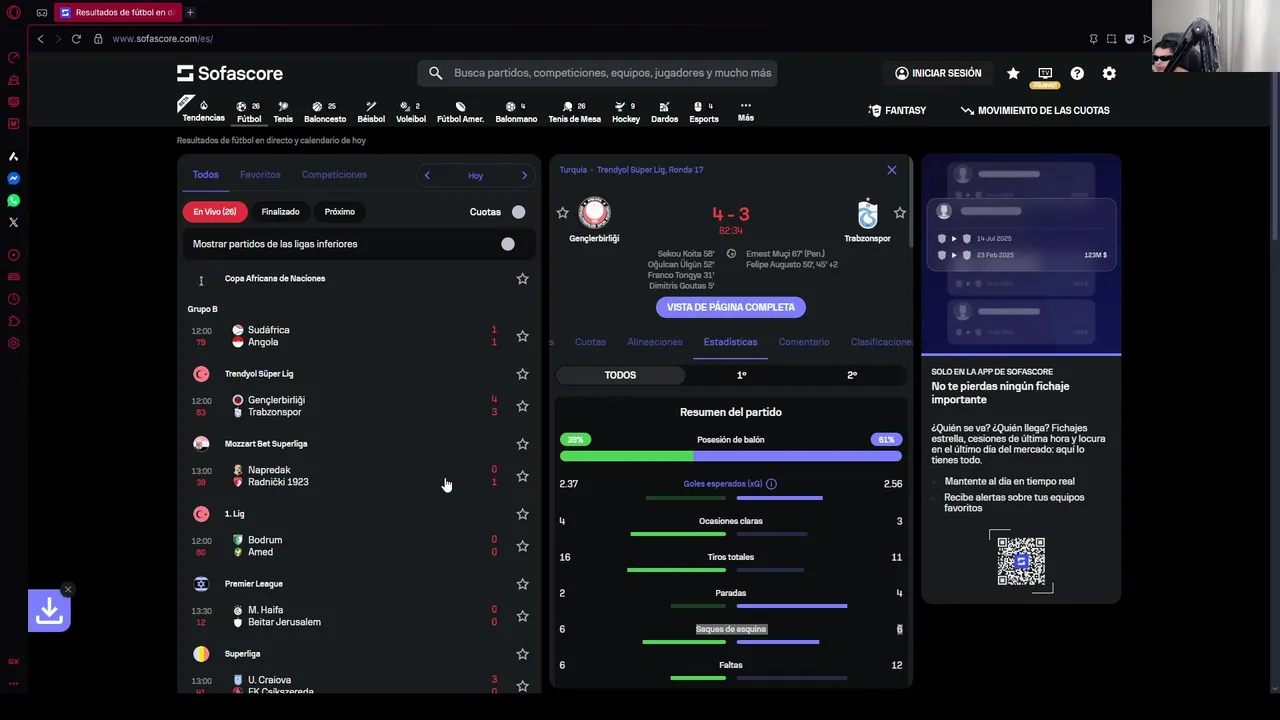Image resolution: width=1280 pixels, height=720 pixels.
Task: Select the Voleibol sport icon
Action: click(411, 112)
